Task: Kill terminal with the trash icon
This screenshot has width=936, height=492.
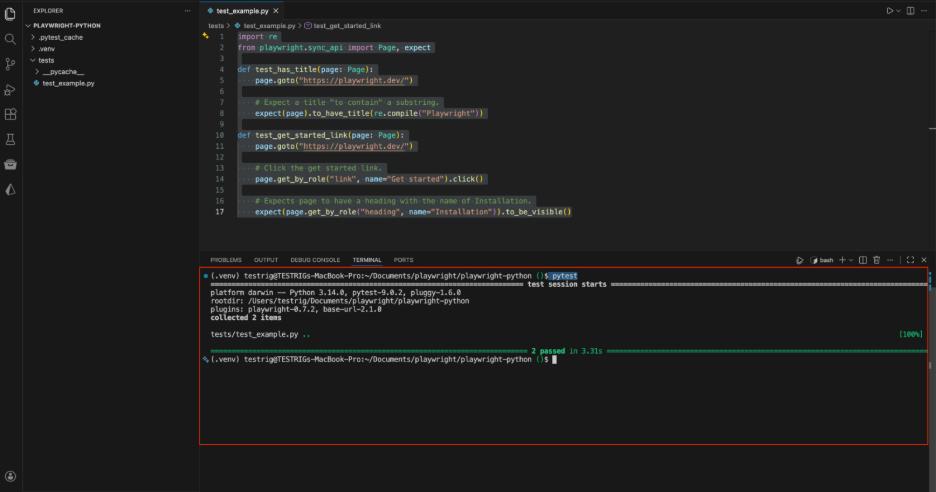Action: [x=876, y=260]
